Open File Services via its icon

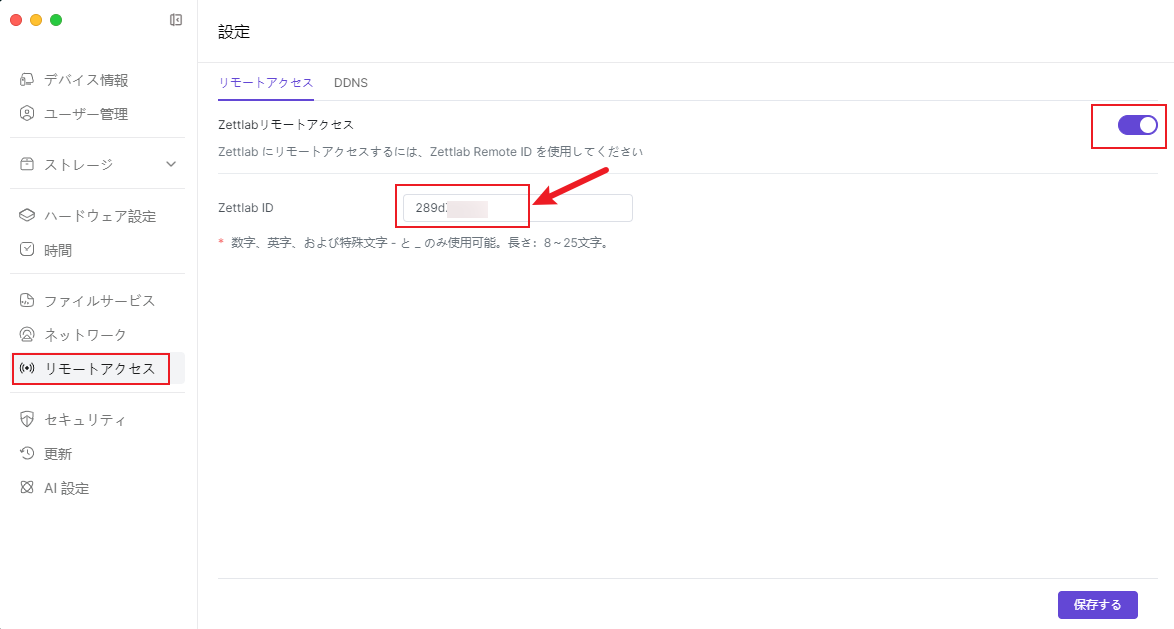(x=28, y=300)
